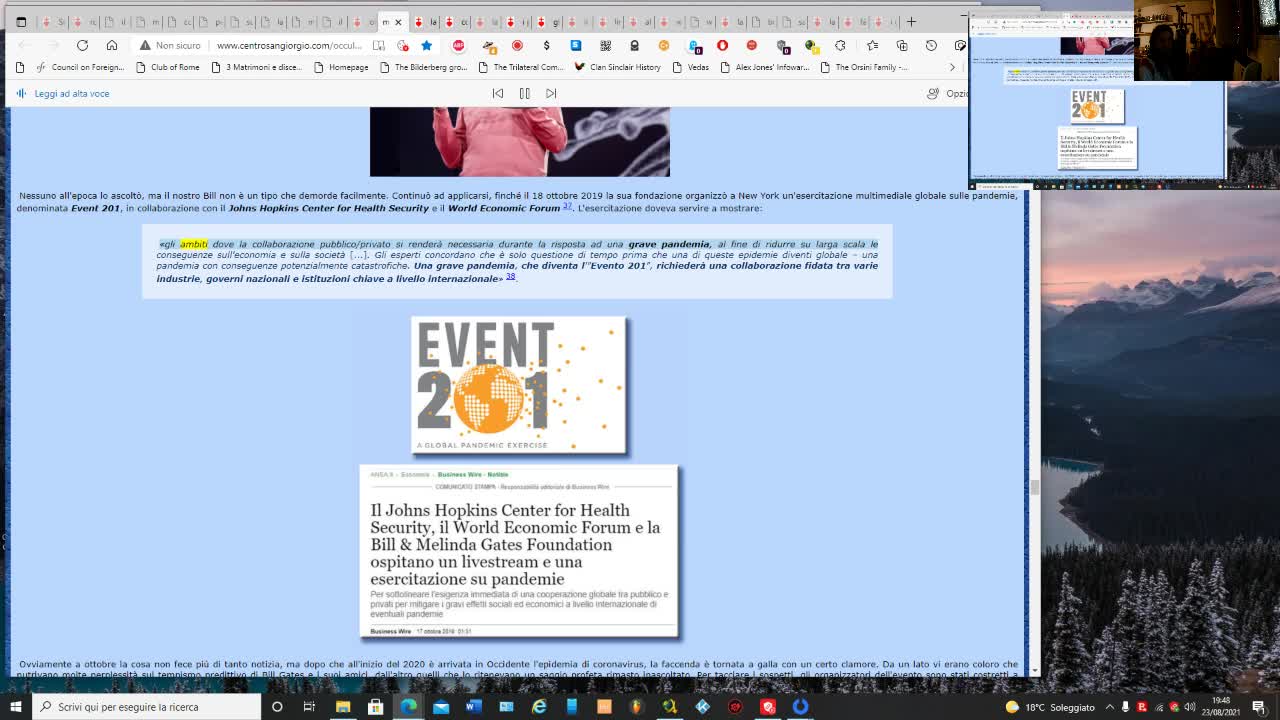Viewport: 1280px width, 720px height.
Task: Click the QR code extension icon
Action: pos(605,45)
